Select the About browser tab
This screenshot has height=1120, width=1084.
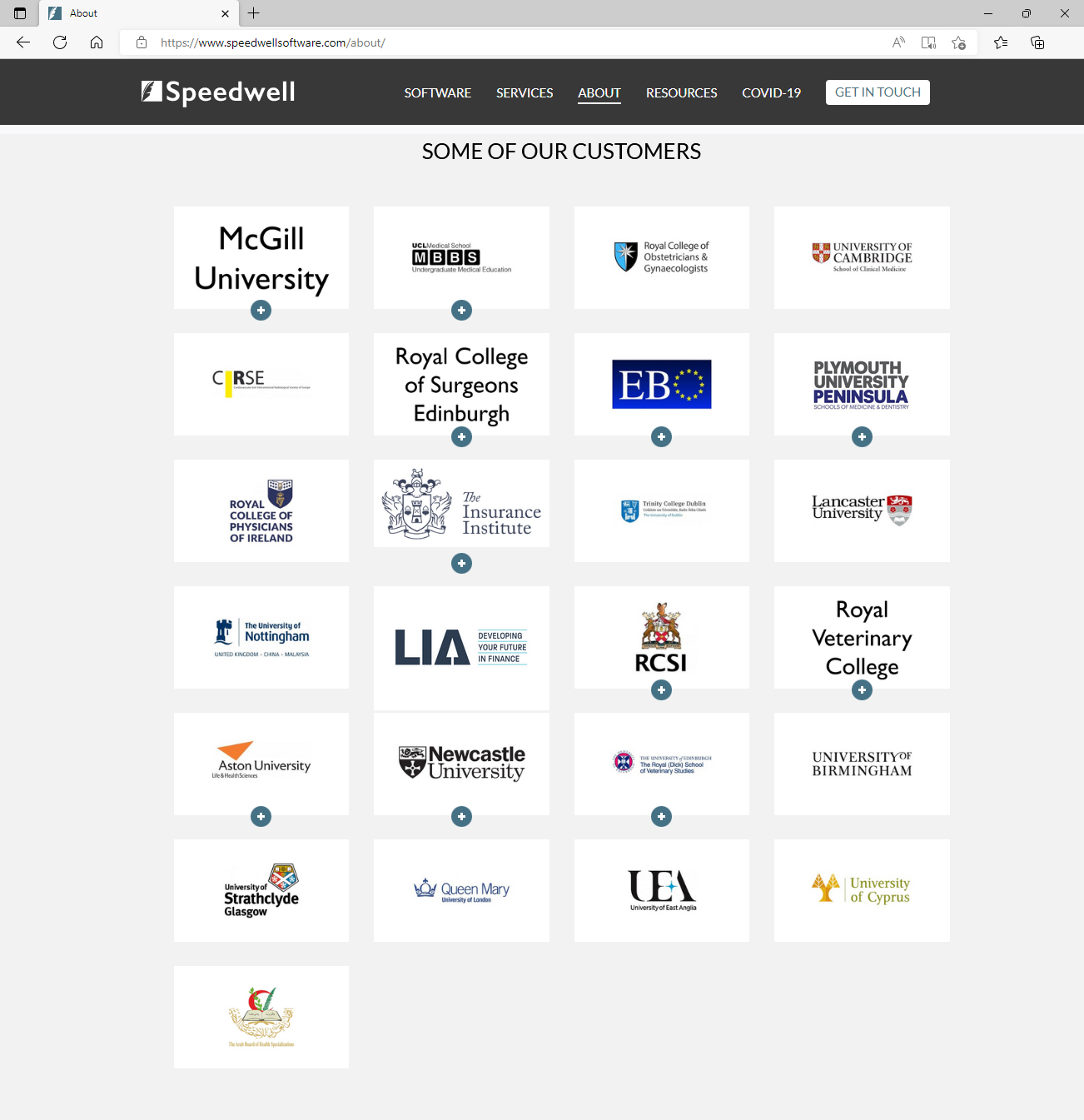click(139, 13)
